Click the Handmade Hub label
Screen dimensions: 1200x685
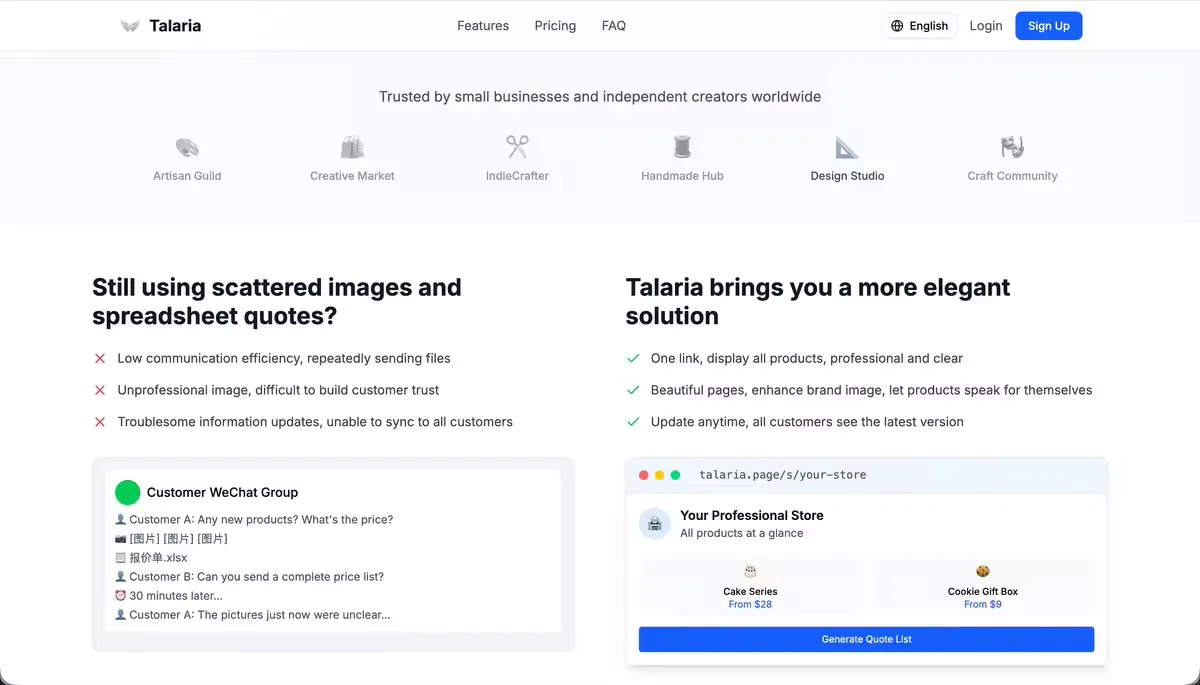pos(682,176)
